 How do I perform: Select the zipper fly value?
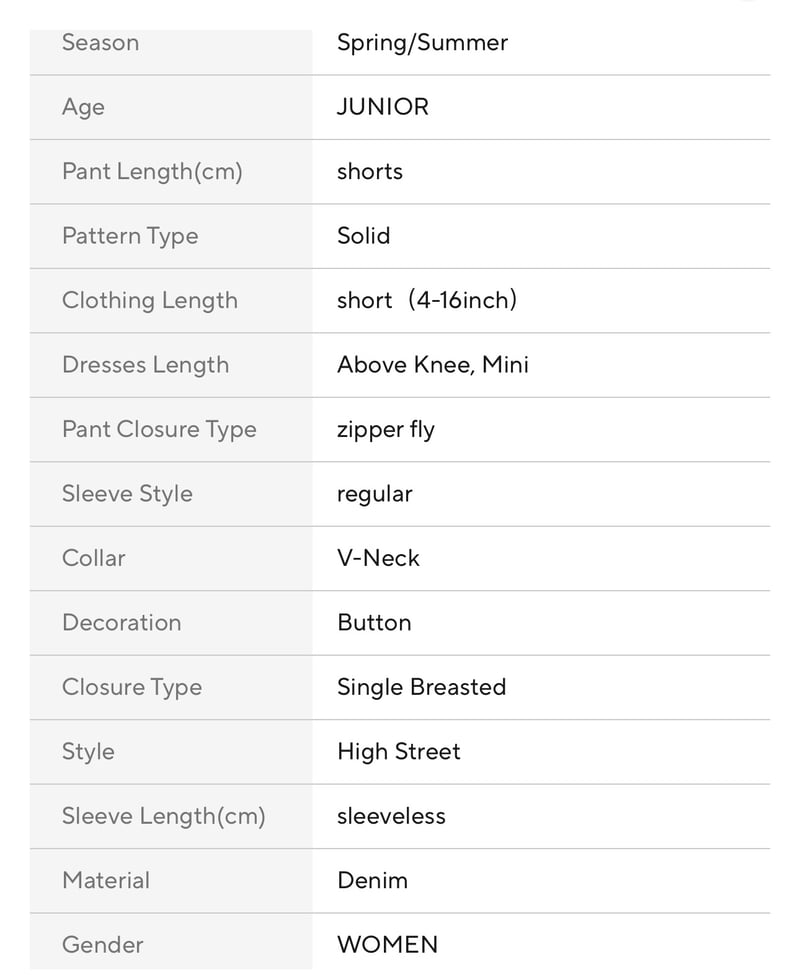[x=386, y=430]
